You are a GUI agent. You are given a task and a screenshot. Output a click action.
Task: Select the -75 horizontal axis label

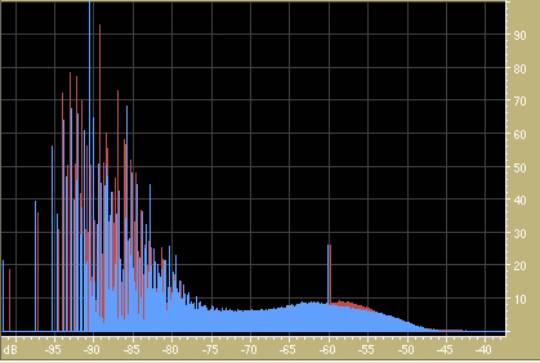coord(210,350)
